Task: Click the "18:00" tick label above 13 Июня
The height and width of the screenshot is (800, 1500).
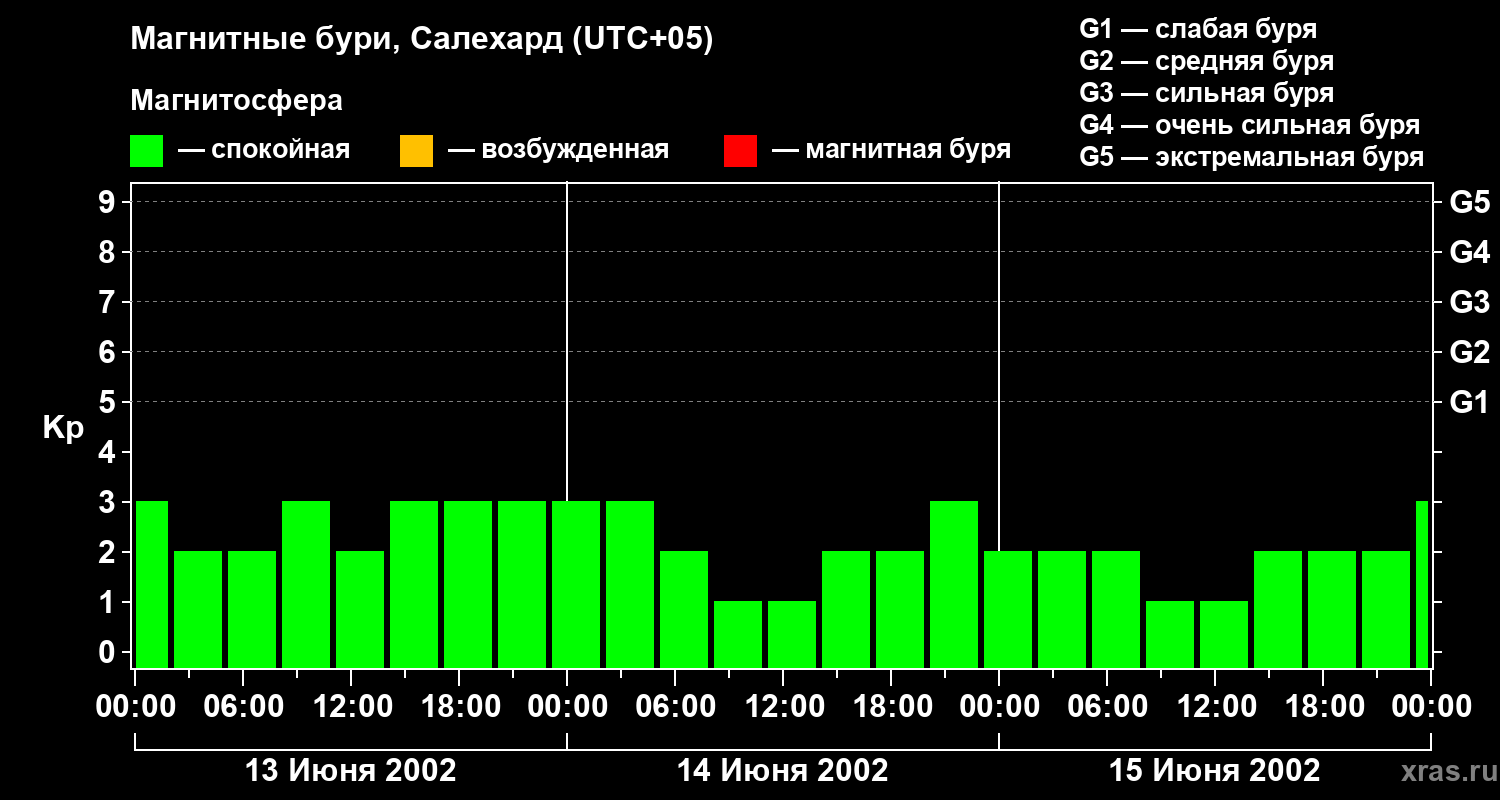Action: [459, 707]
